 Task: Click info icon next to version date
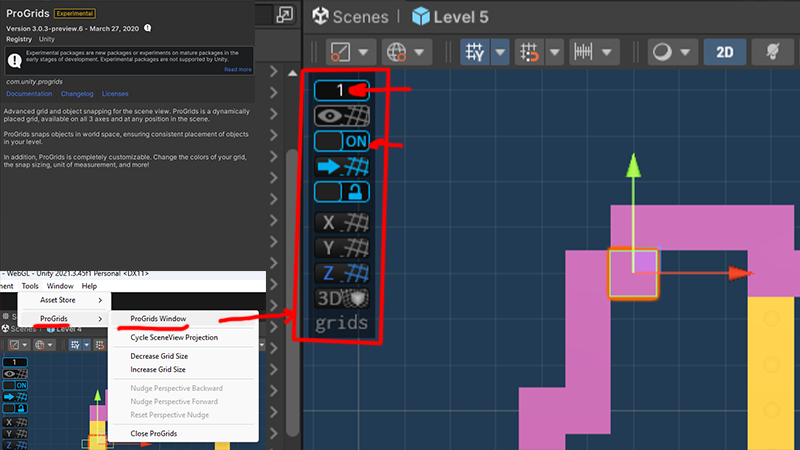coord(147,28)
